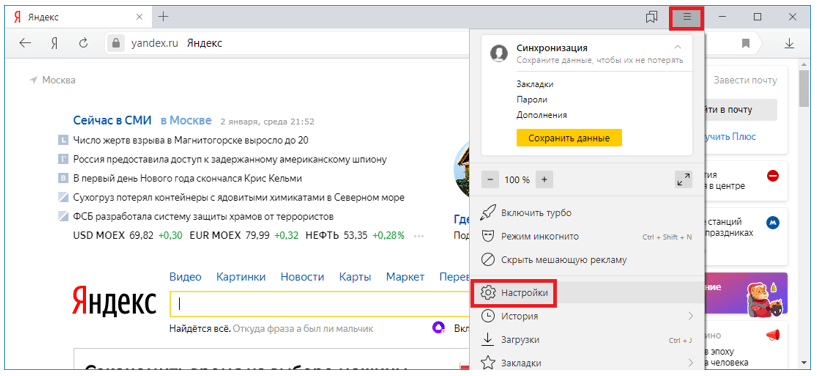Open headline about американскому шпиону
This screenshot has width=817, height=376.
tap(230, 159)
